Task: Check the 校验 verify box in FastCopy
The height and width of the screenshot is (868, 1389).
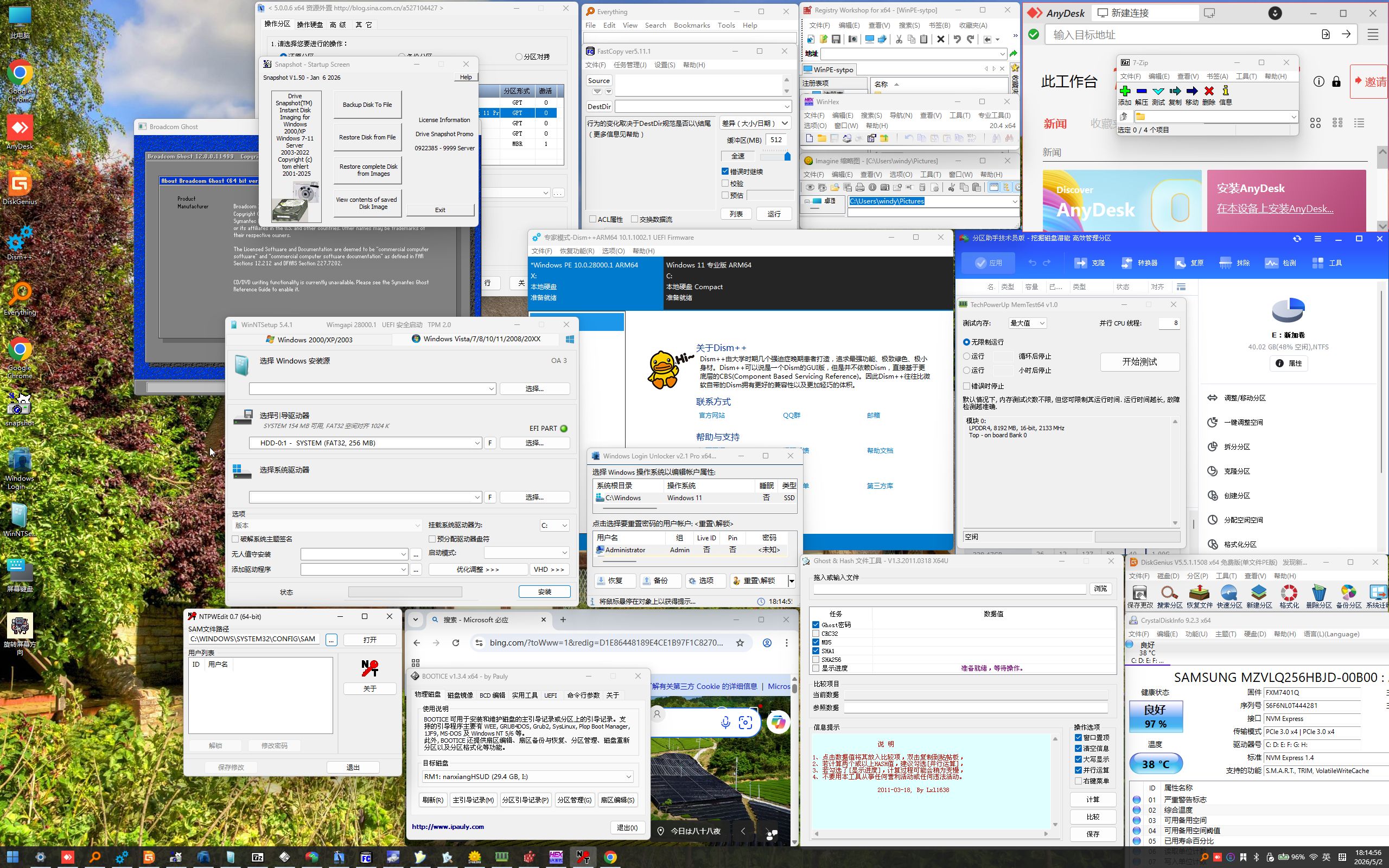Action: pyautogui.click(x=725, y=184)
